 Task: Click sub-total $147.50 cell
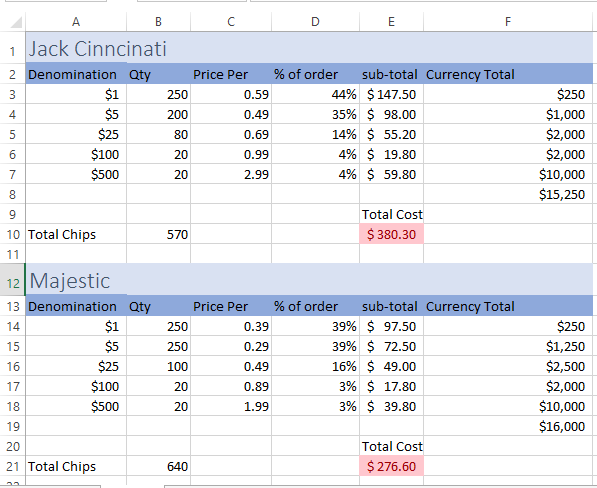pyautogui.click(x=391, y=94)
